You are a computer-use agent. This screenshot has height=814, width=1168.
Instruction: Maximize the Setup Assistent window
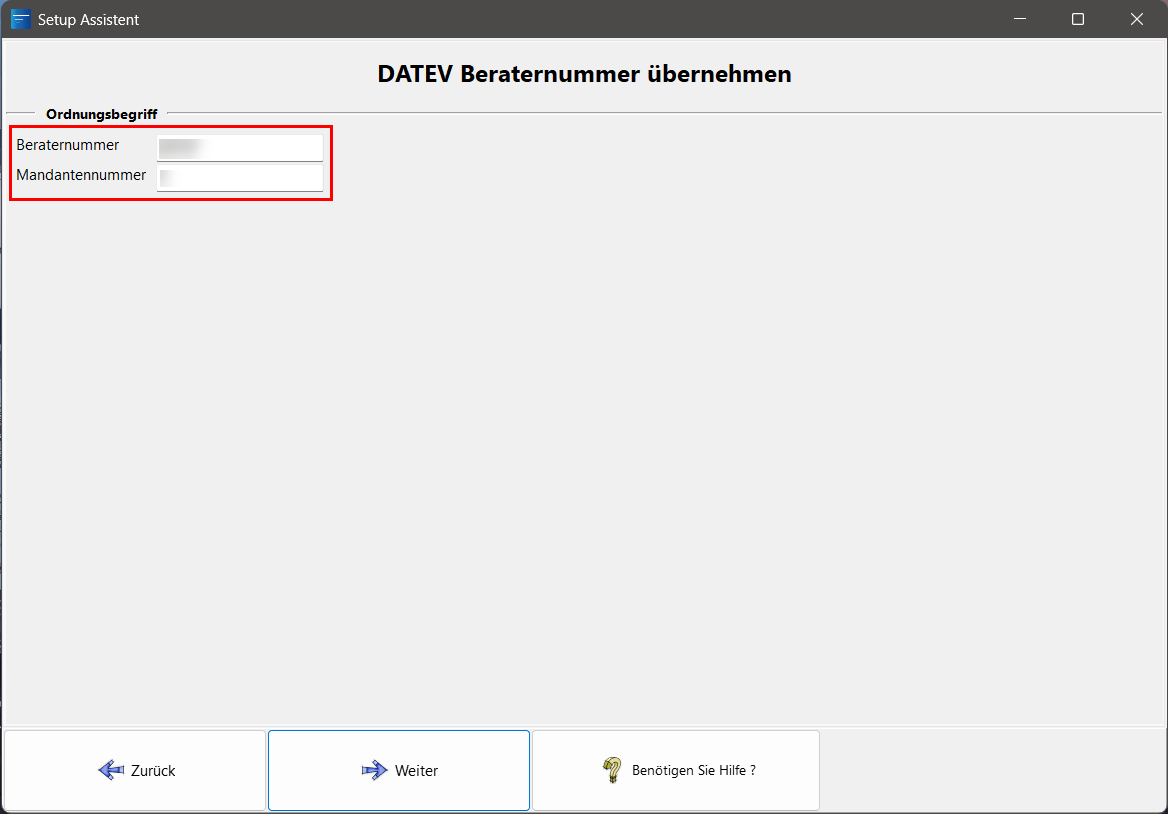(1078, 19)
